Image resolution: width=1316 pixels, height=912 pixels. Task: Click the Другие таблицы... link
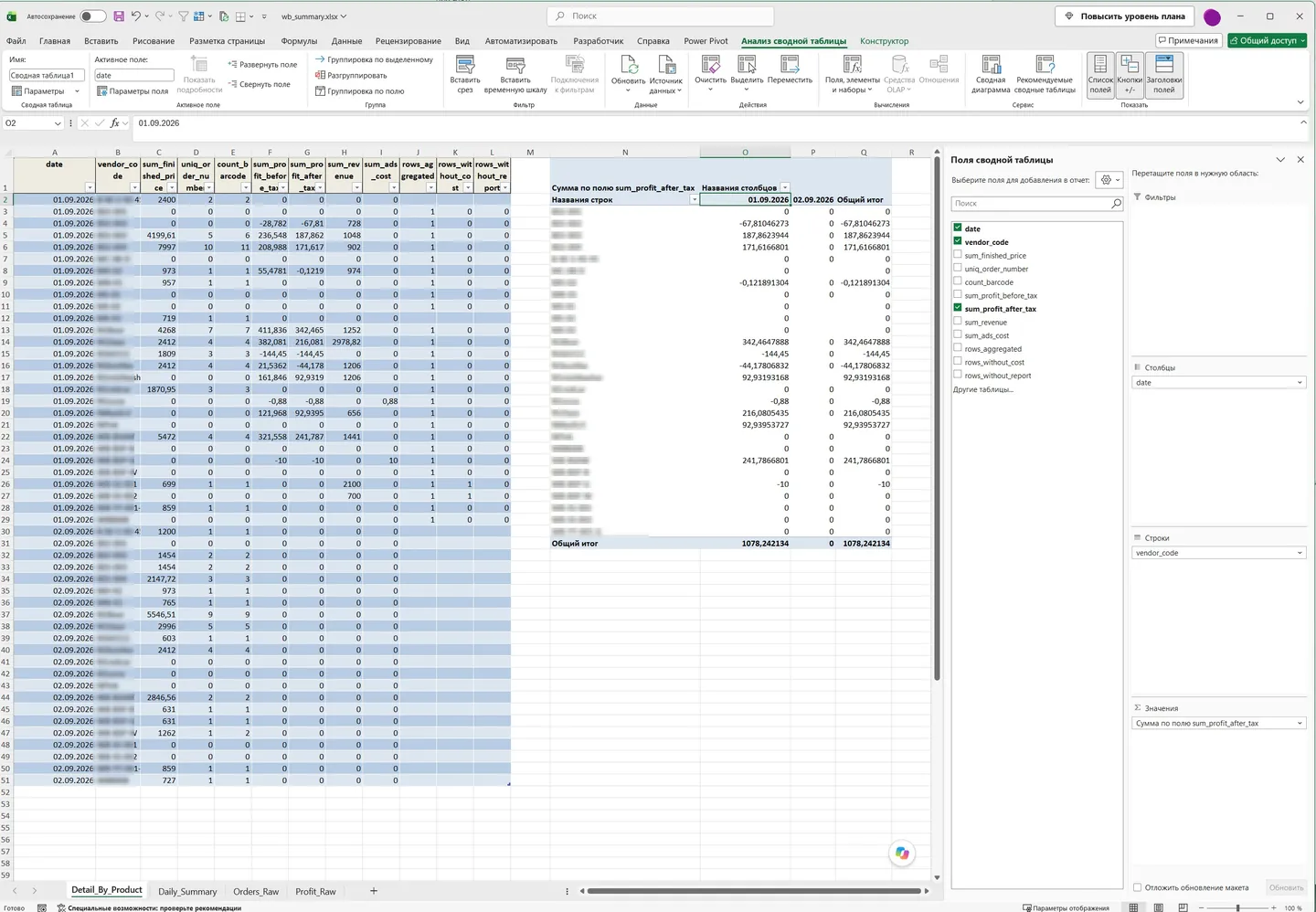tap(983, 389)
